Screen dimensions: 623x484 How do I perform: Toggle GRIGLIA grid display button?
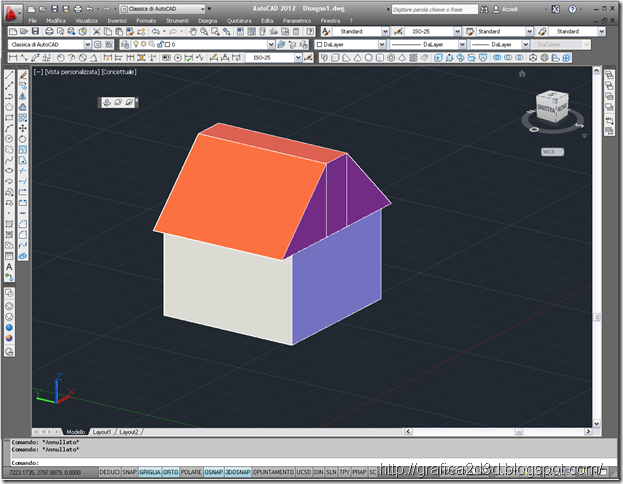click(x=149, y=472)
